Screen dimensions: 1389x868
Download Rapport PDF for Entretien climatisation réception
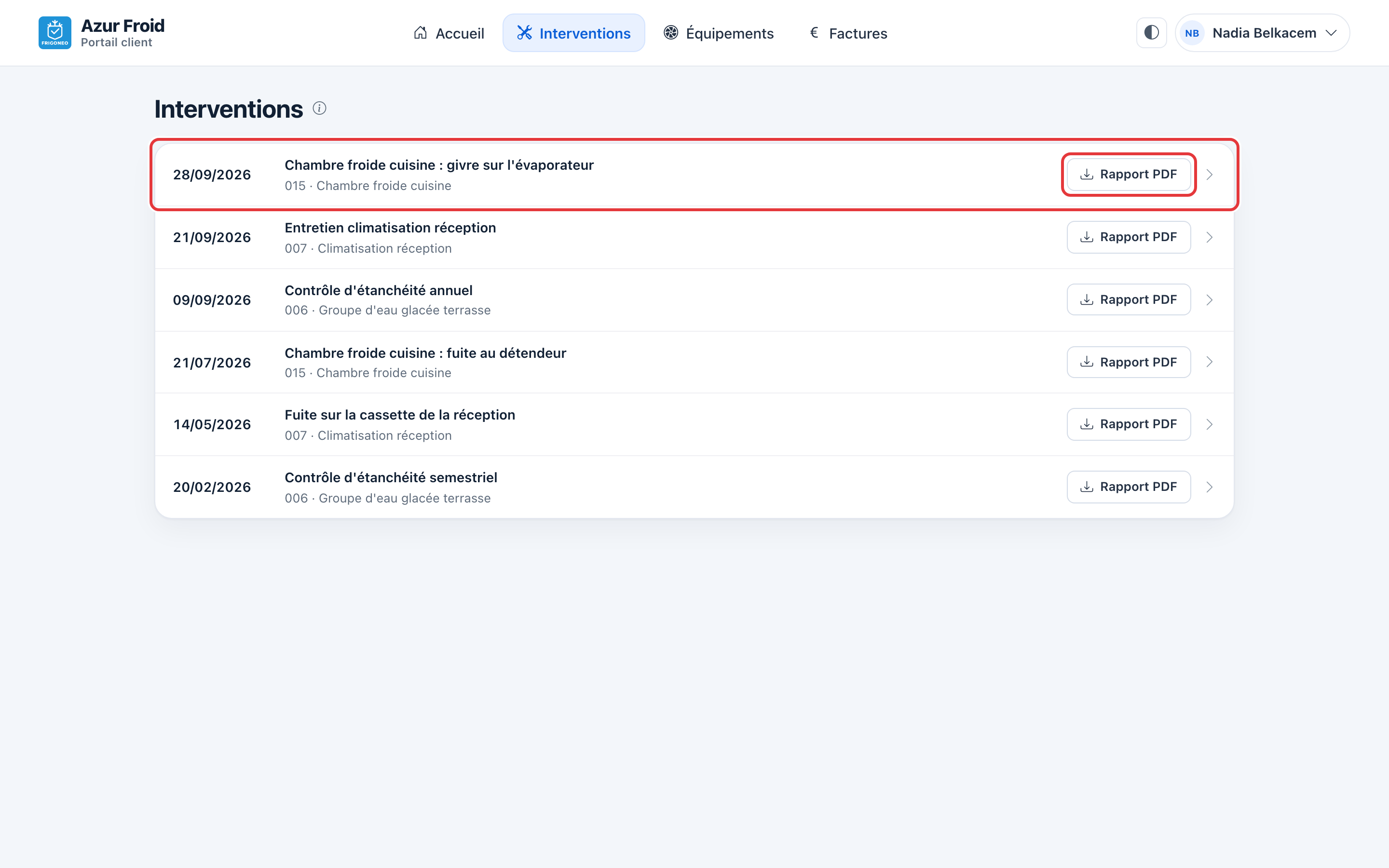click(1129, 237)
